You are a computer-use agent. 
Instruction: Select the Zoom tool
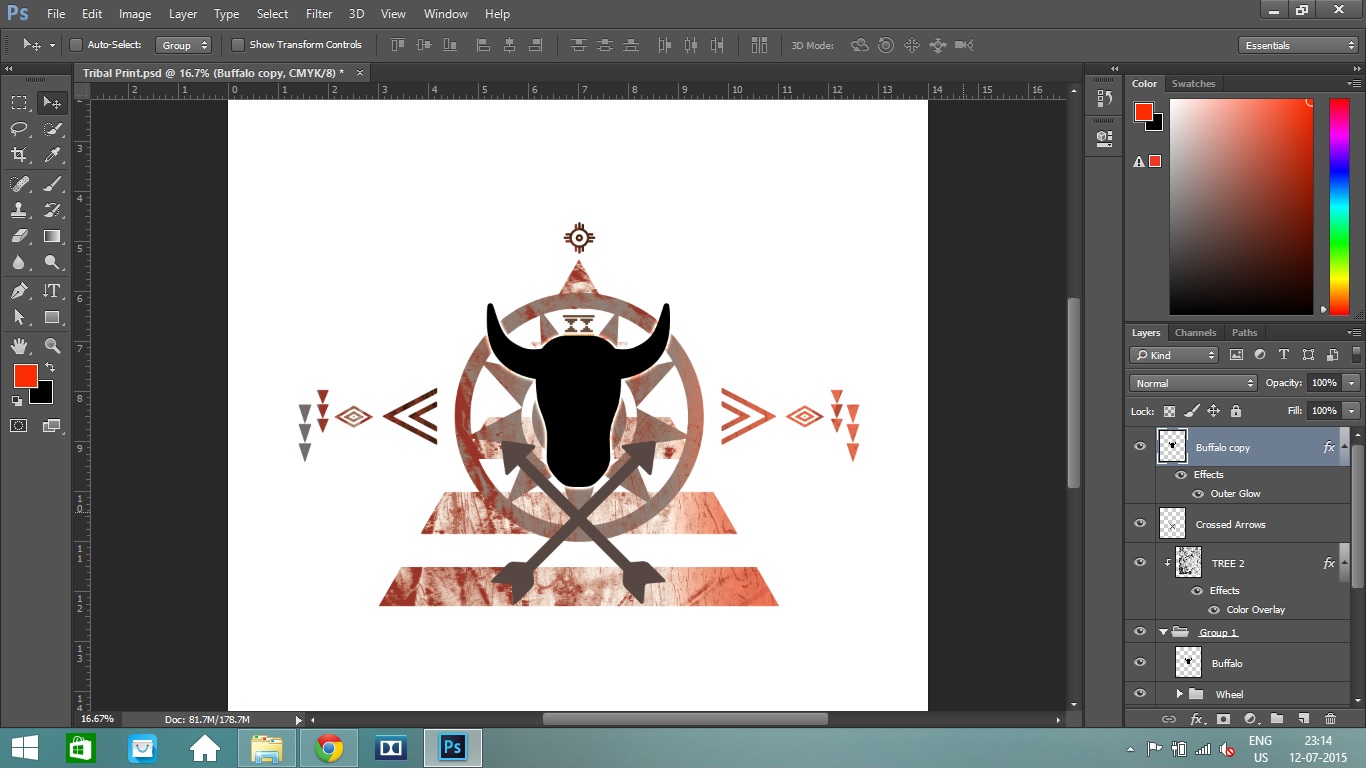coord(52,346)
